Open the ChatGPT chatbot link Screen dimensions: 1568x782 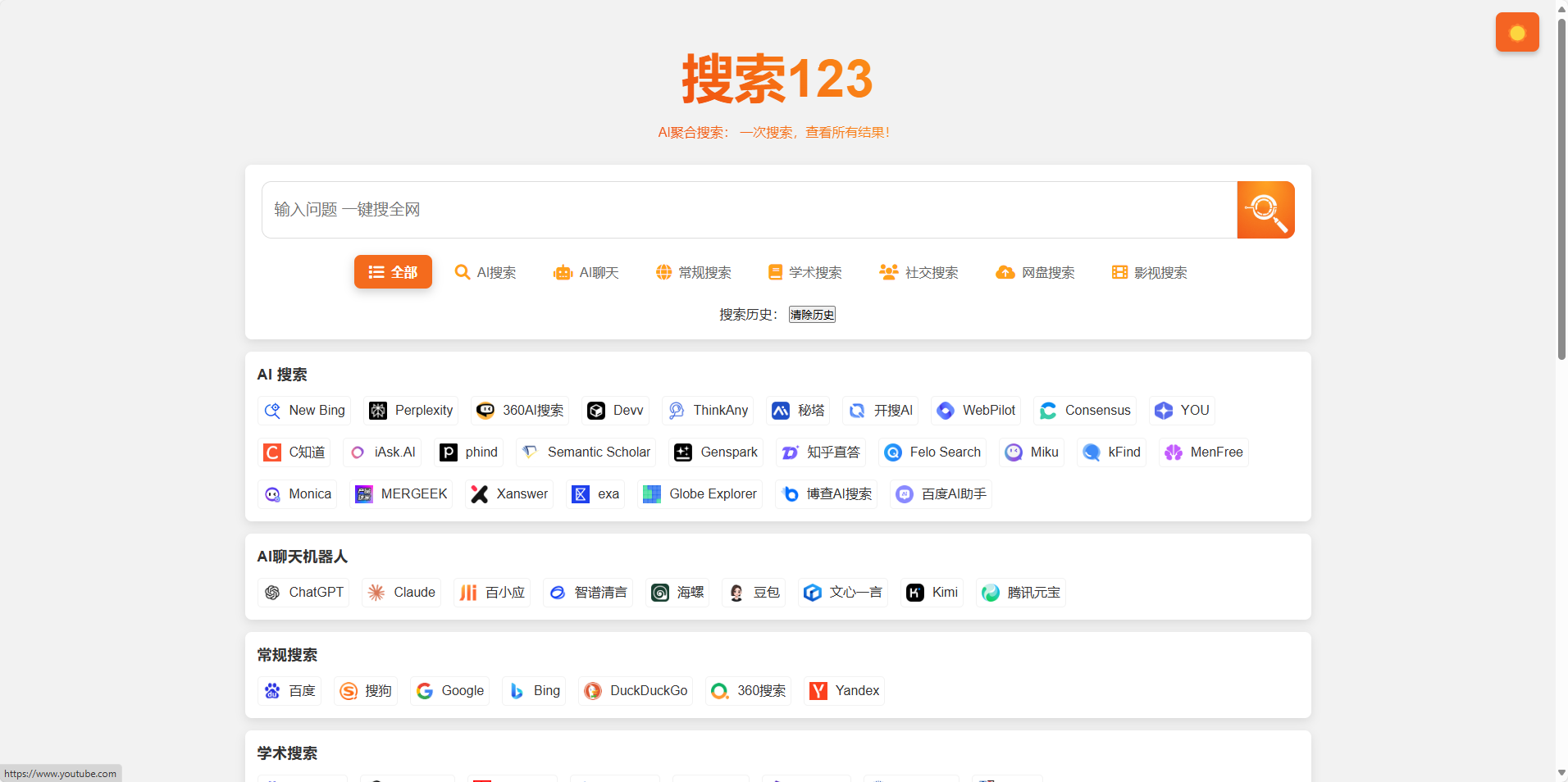[x=303, y=593]
